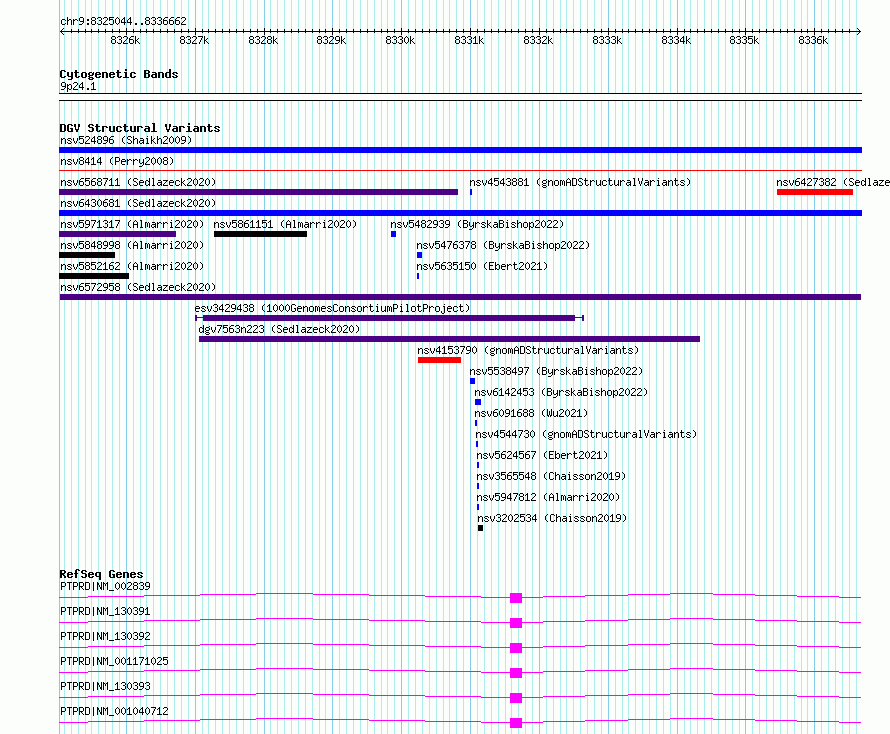Select the red nsv4153790 gnomAD variant bar
The height and width of the screenshot is (734, 890).
[x=439, y=360]
